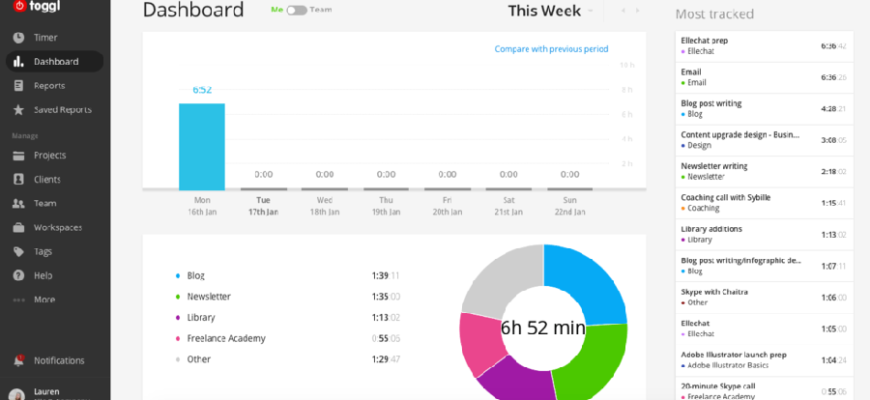Open Coaching call with Sybille entry

click(764, 203)
